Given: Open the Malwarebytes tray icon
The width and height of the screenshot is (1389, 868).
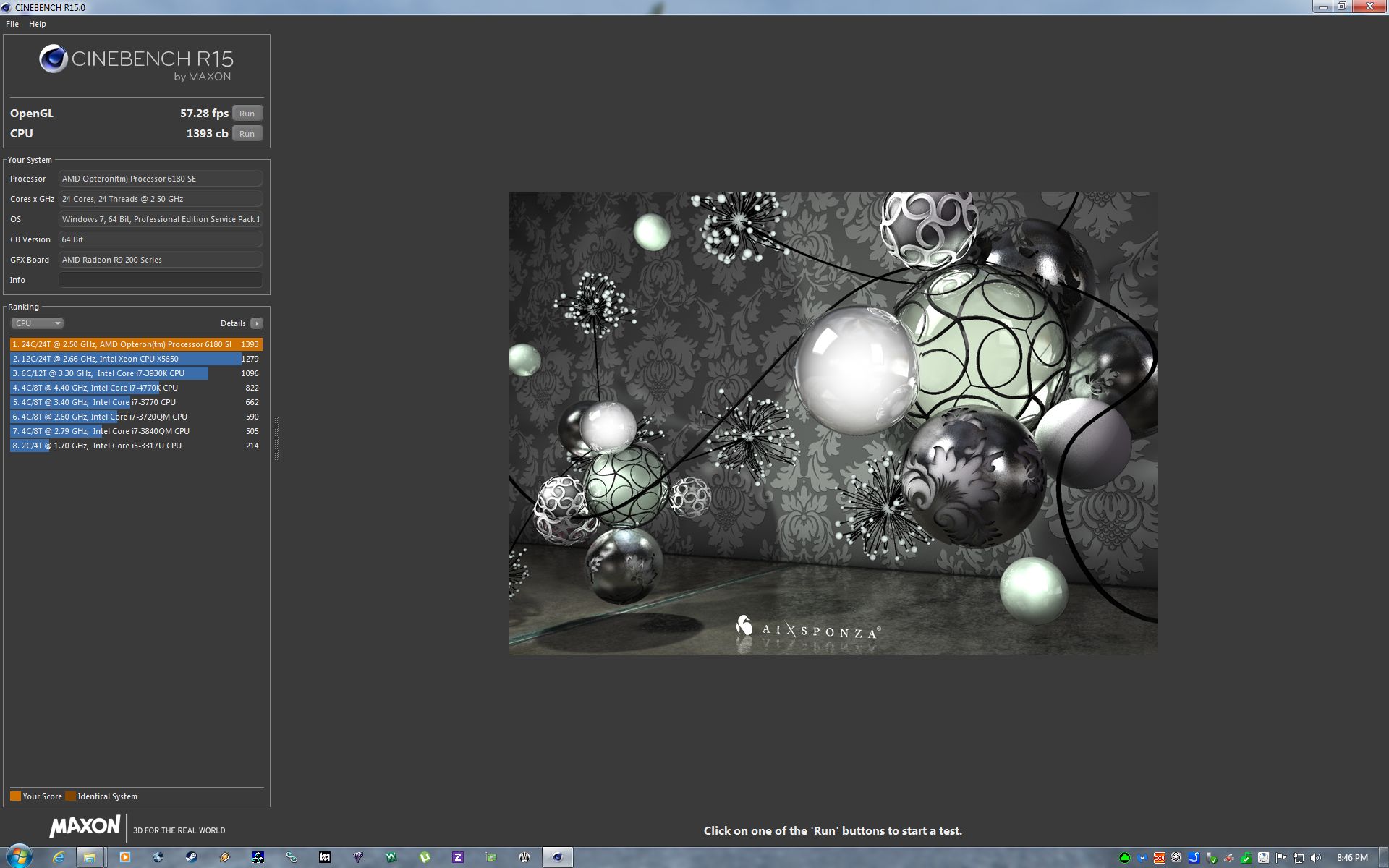Looking at the screenshot, I should (1142, 858).
